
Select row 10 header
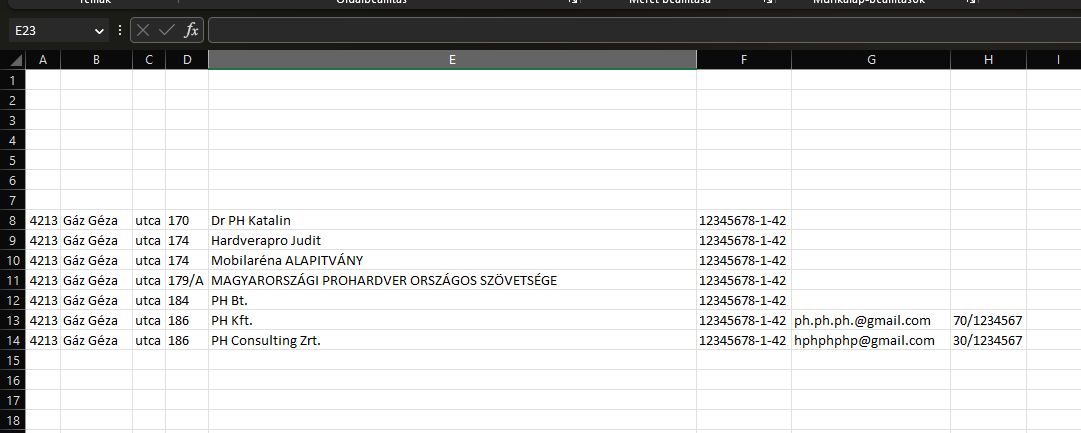point(13,261)
